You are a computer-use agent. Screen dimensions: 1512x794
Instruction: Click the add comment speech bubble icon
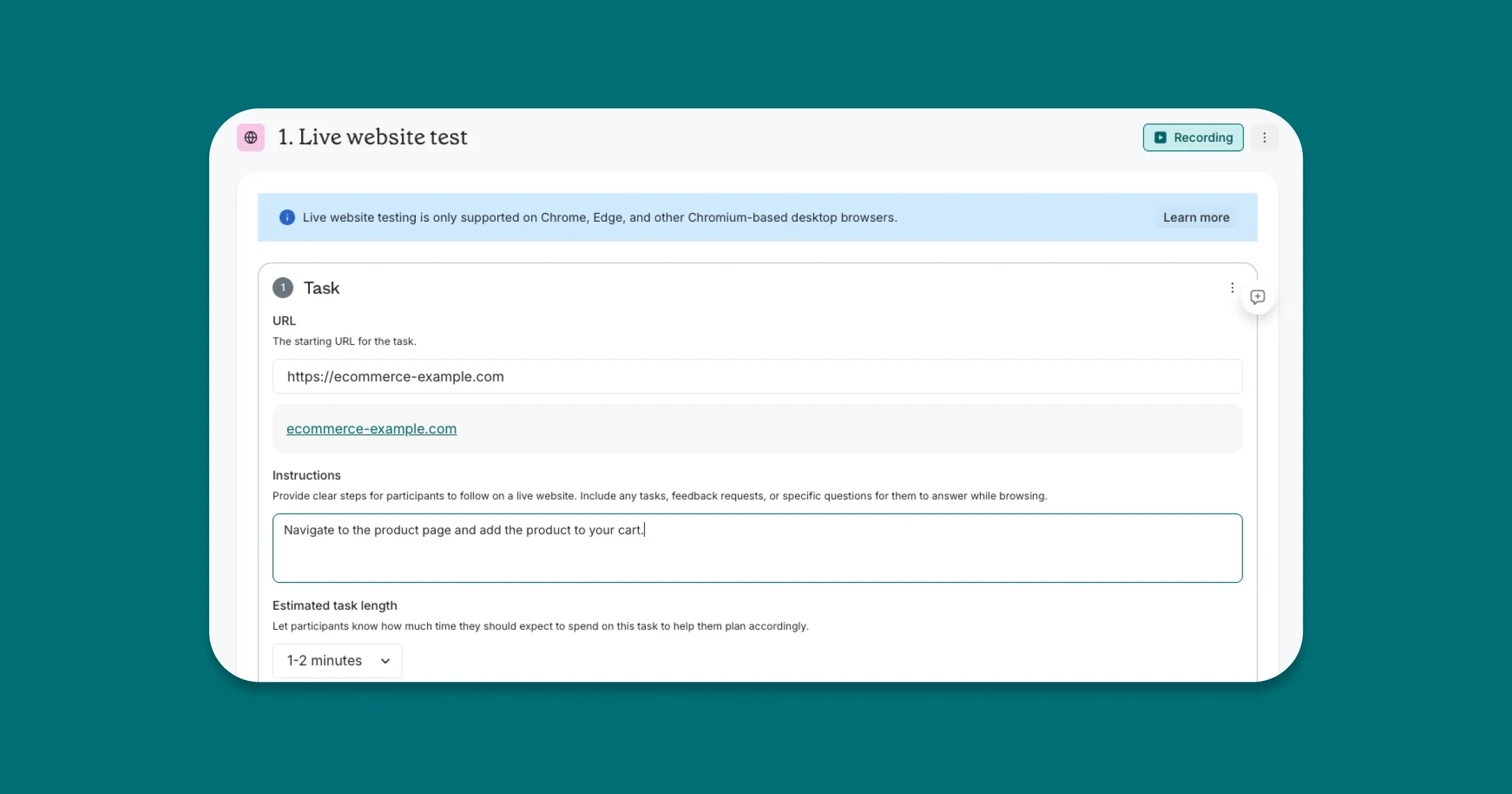(1257, 297)
